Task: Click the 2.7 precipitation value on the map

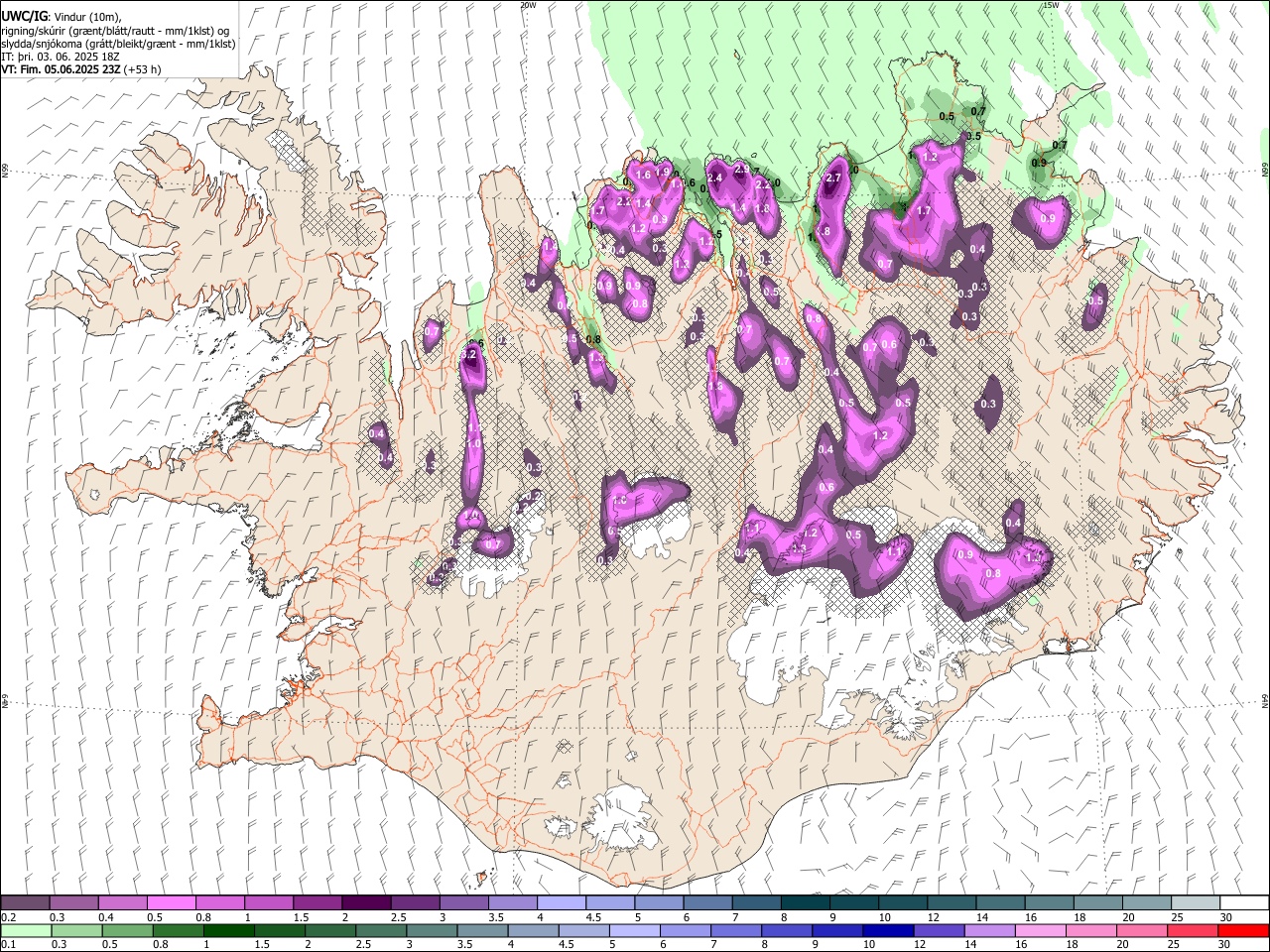Action: pyautogui.click(x=833, y=178)
